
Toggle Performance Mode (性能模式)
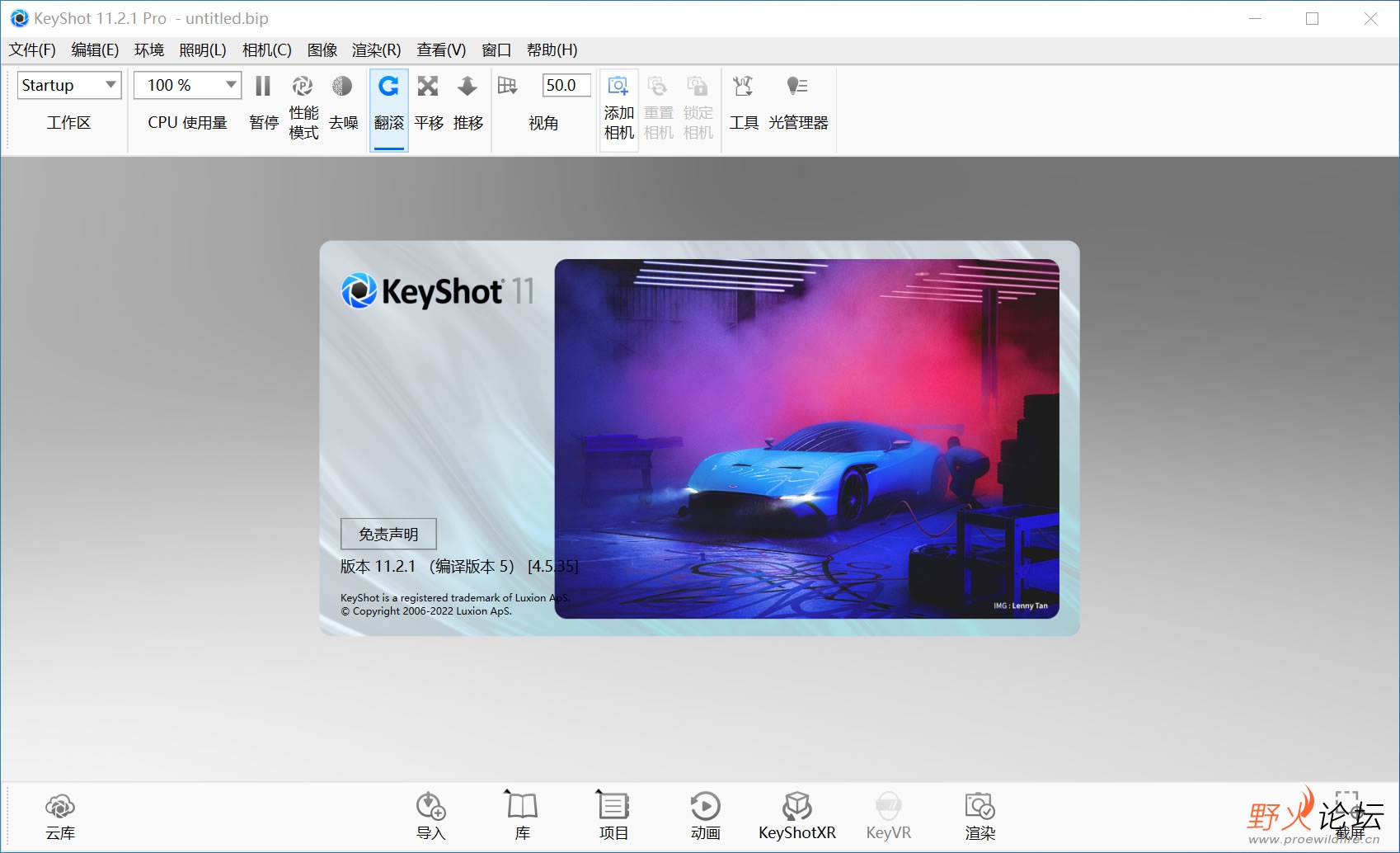(x=303, y=86)
